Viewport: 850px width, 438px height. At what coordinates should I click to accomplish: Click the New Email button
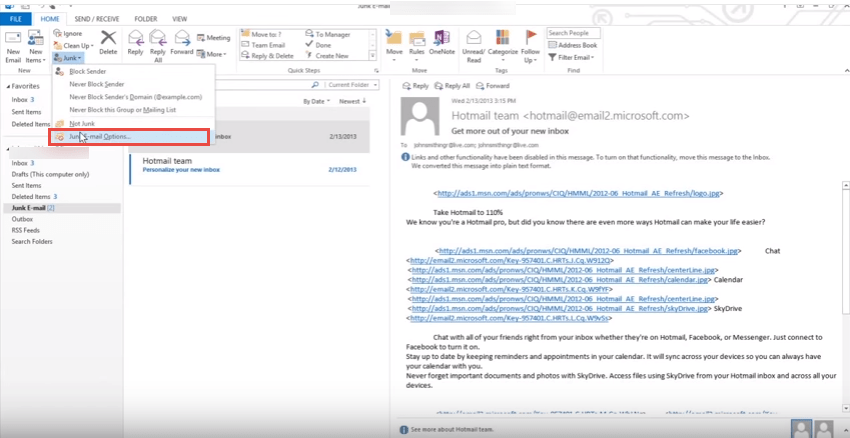coord(13,47)
